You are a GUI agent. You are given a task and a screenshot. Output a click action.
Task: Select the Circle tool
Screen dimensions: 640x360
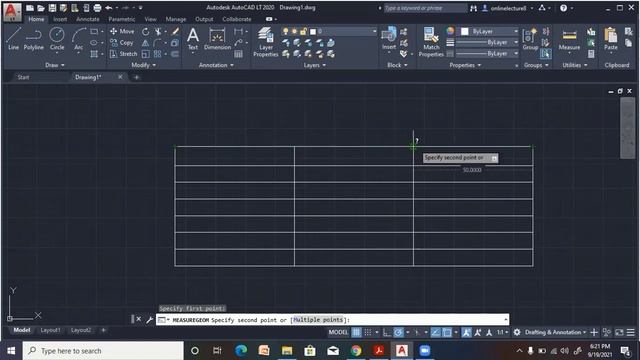tap(57, 39)
